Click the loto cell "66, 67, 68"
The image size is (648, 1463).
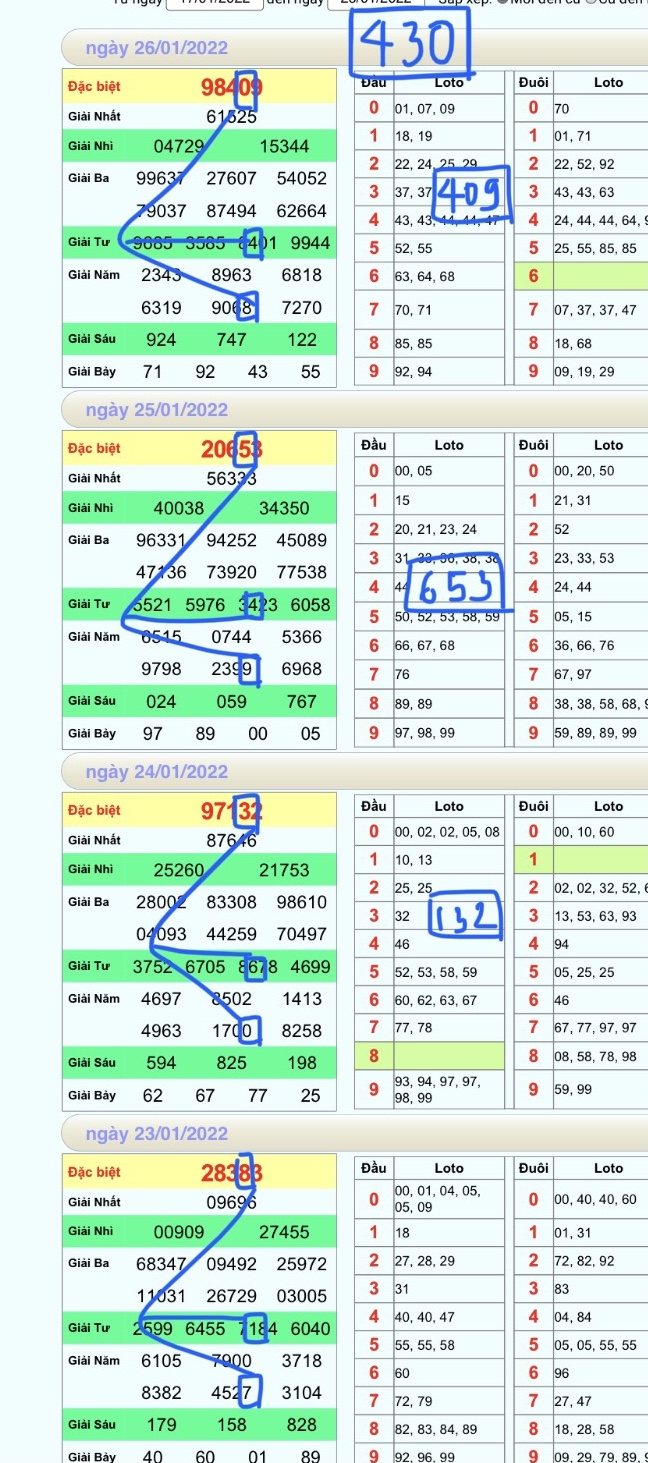[x=424, y=646]
